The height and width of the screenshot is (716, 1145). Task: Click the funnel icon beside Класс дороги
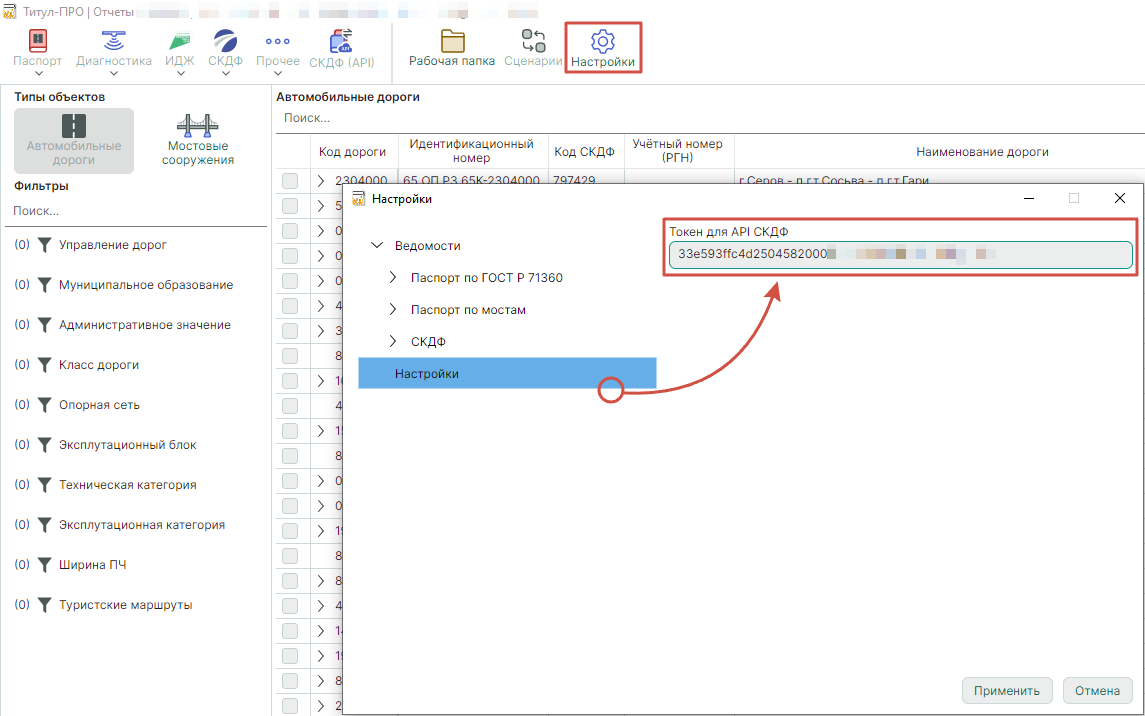[x=45, y=365]
